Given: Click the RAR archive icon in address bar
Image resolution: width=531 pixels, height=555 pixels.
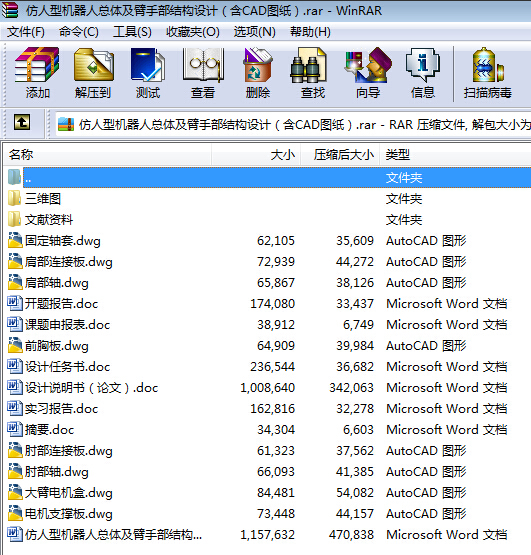Looking at the screenshot, I should tap(66, 124).
